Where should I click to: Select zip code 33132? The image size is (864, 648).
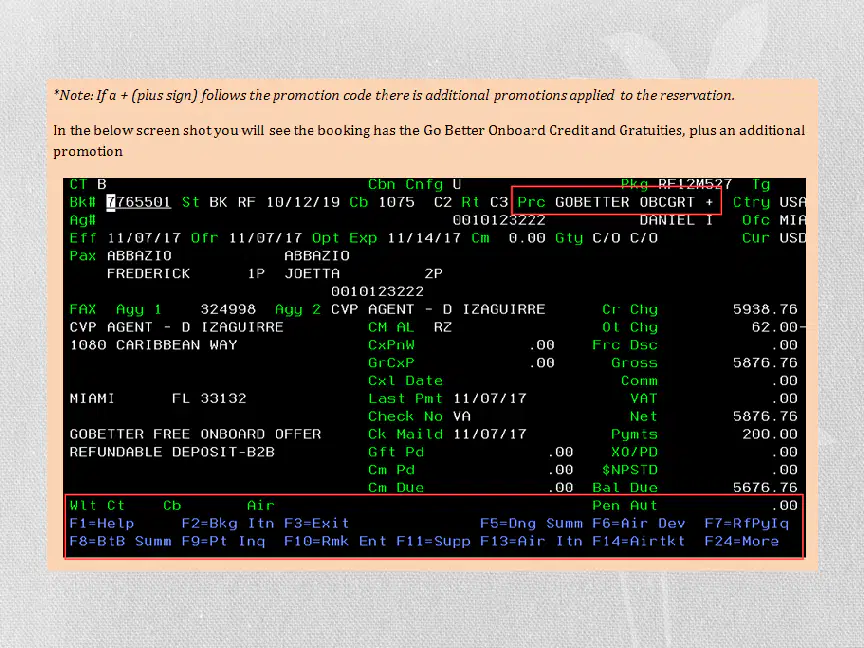(x=223, y=398)
